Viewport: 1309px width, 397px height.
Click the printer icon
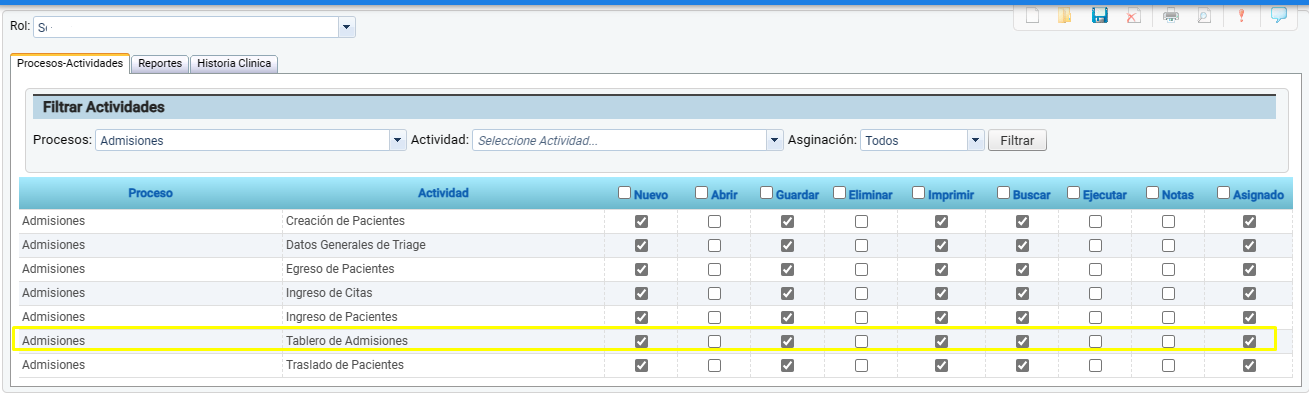tap(1171, 15)
